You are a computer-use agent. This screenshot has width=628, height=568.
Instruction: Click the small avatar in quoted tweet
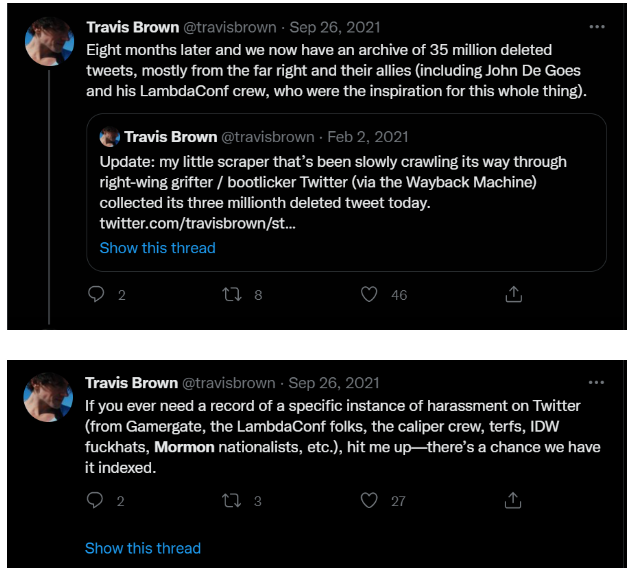point(110,137)
